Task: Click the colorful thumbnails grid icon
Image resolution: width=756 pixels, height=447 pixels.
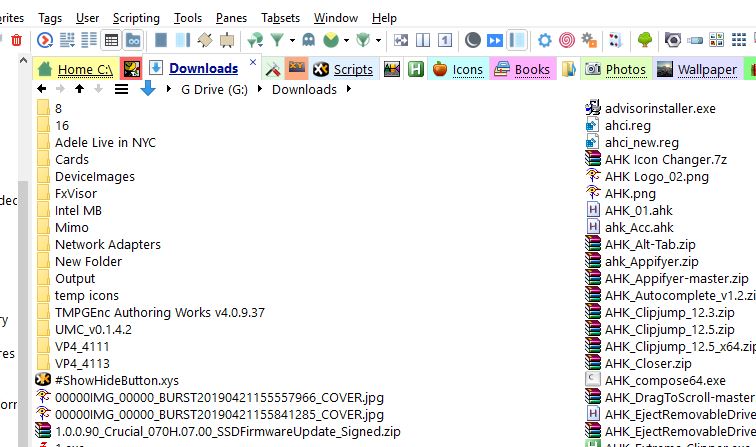Action: 716,40
